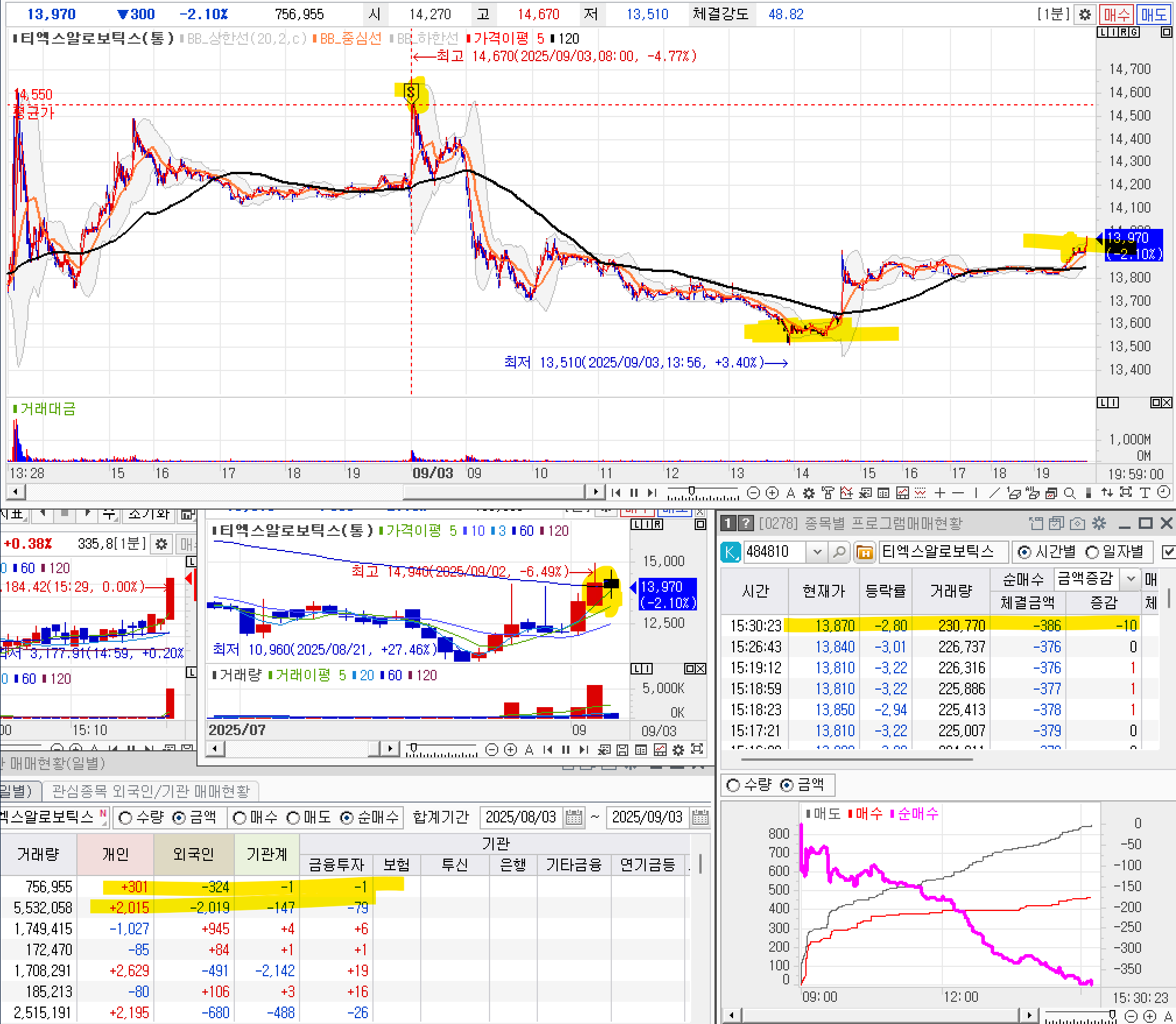1176x1024 pixels.
Task: Select the 수량 radio above net-buy graph
Action: [734, 785]
